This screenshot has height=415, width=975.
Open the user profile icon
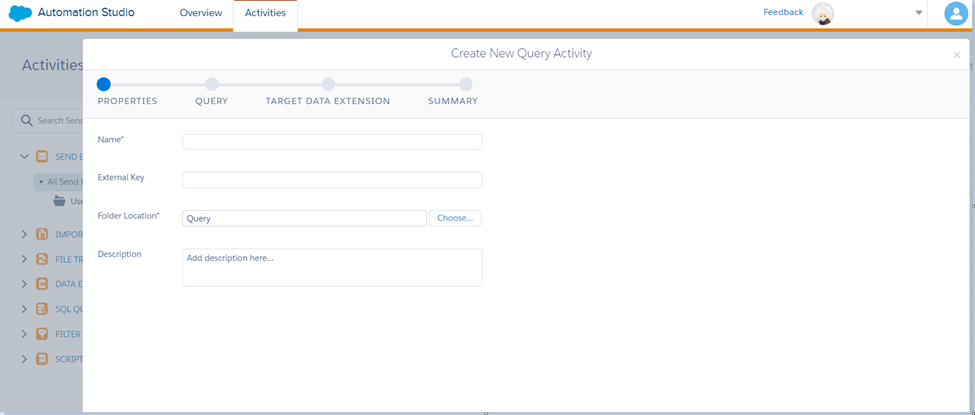coord(956,13)
